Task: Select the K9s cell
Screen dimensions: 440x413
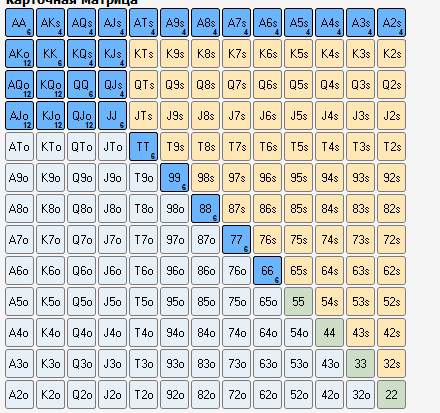Action: click(174, 54)
